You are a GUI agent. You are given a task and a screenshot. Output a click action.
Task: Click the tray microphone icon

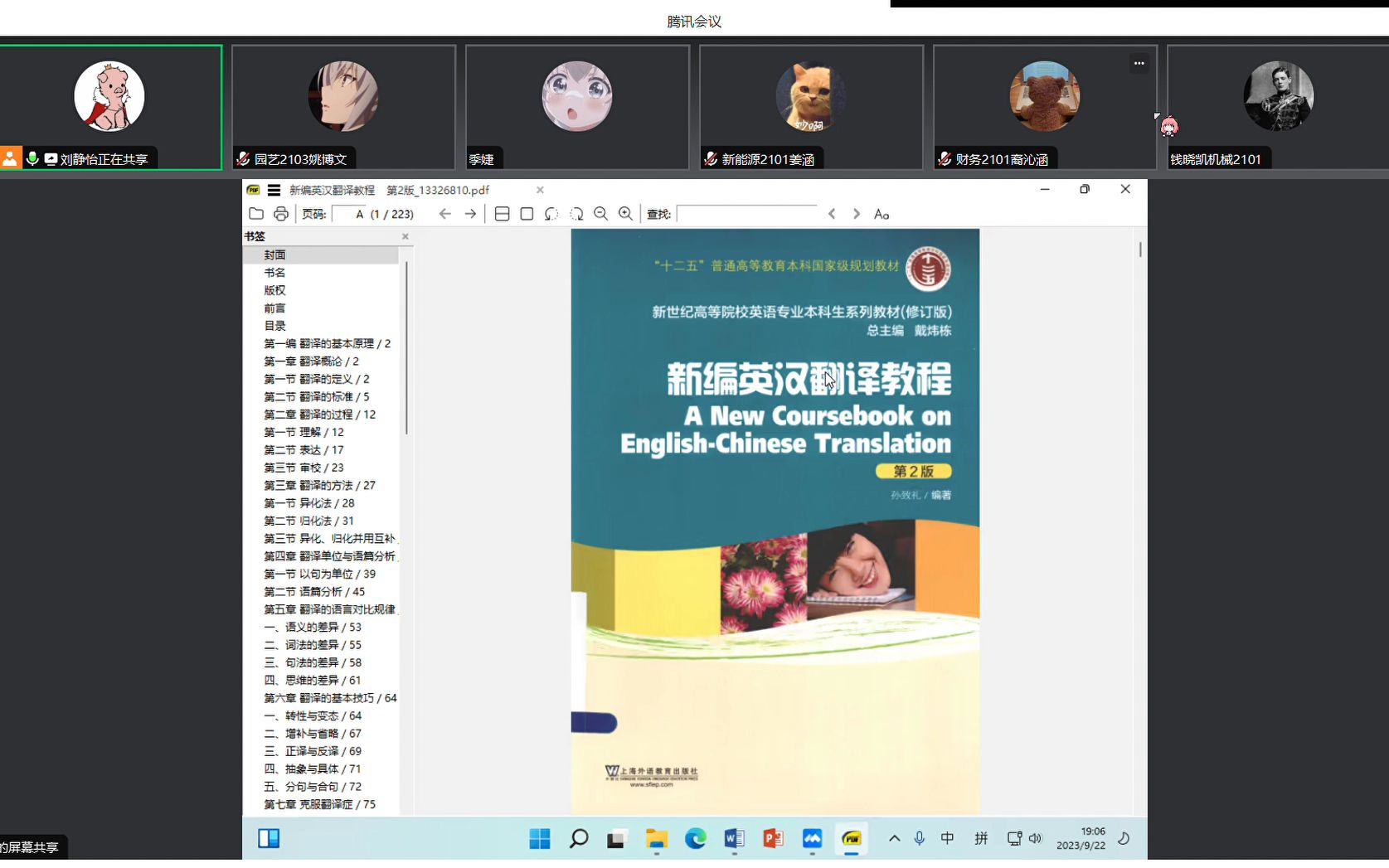[x=919, y=839]
